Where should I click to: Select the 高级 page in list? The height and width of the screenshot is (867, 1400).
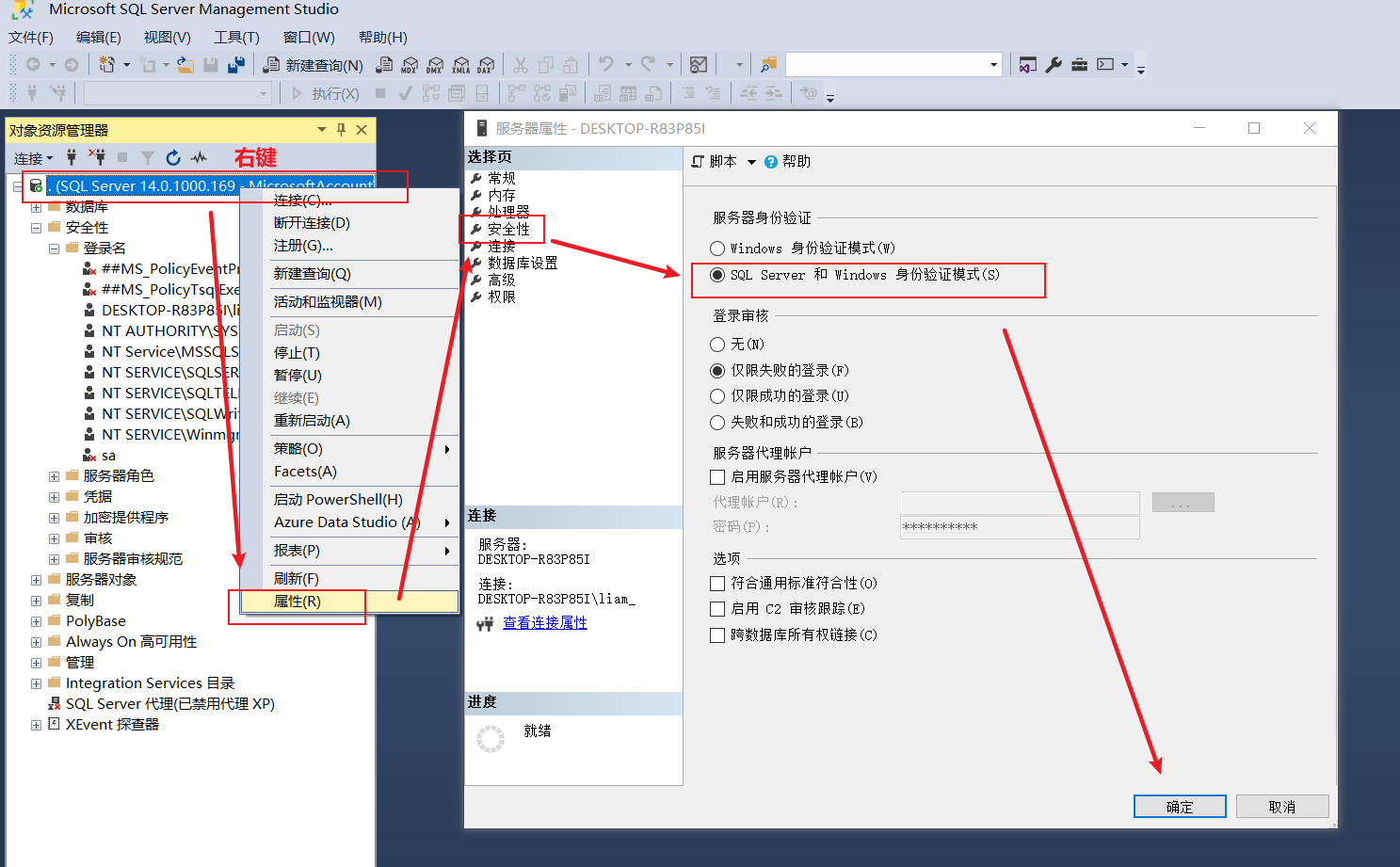click(x=501, y=281)
